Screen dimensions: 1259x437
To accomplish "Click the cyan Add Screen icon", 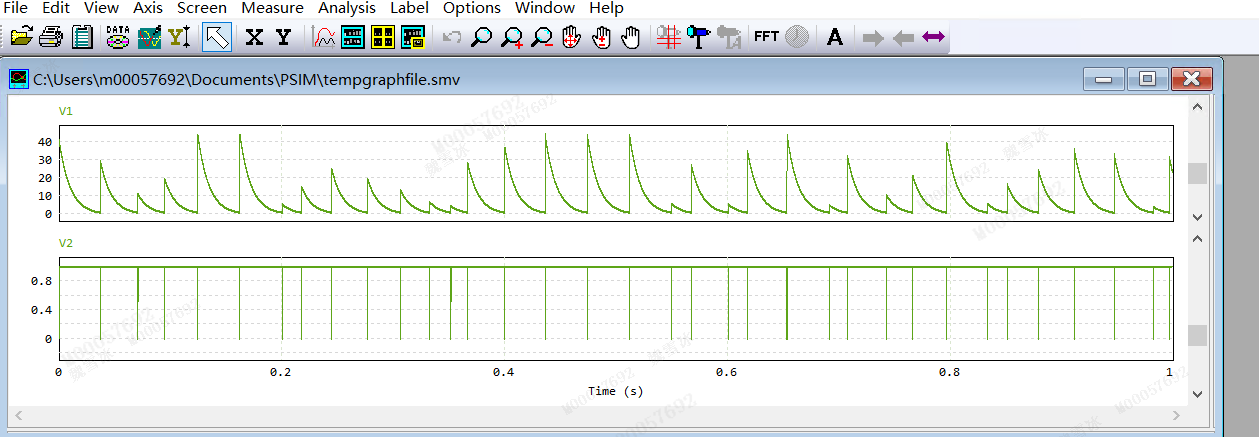I will point(353,38).
